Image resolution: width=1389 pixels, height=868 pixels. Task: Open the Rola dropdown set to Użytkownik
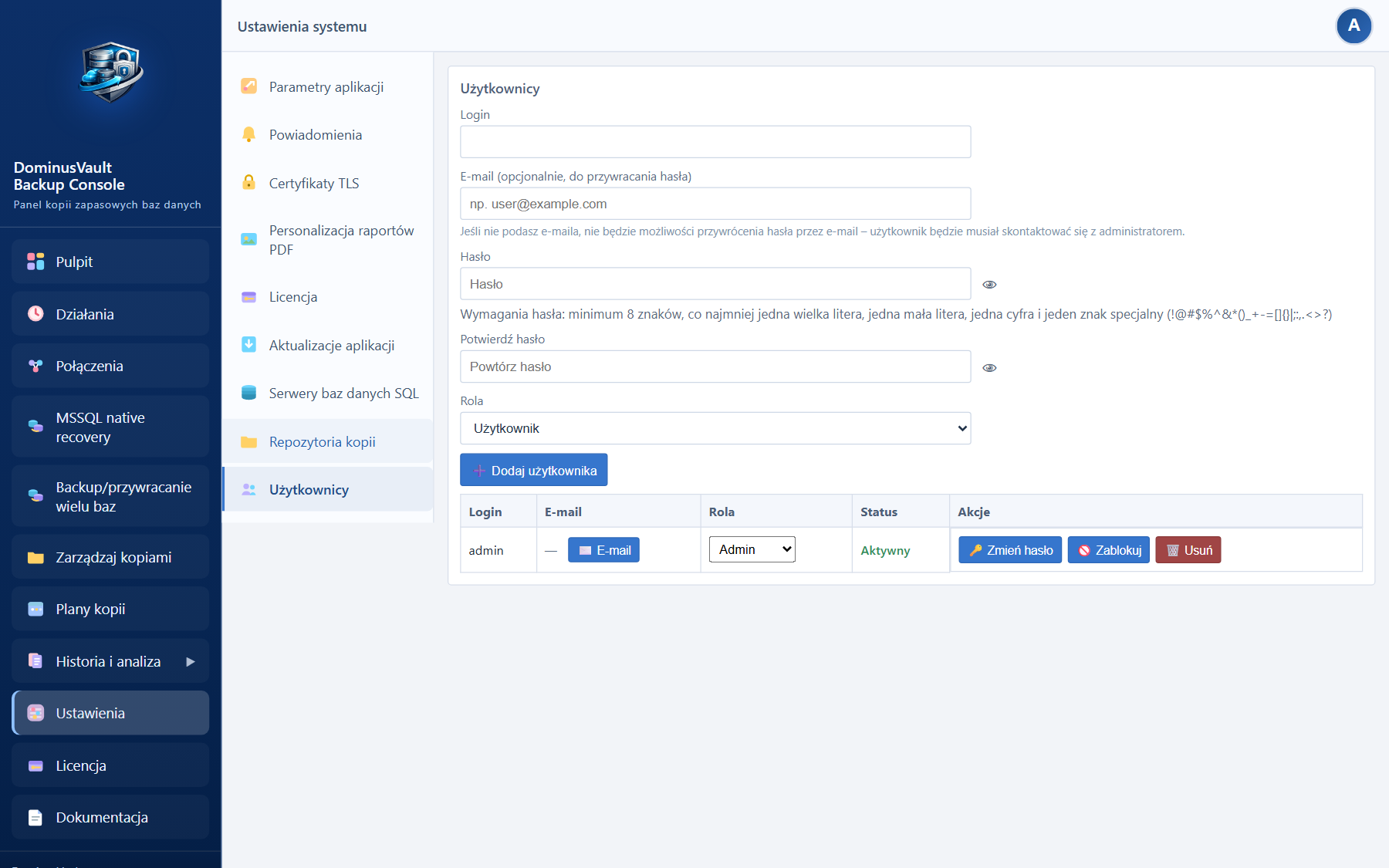pyautogui.click(x=715, y=428)
